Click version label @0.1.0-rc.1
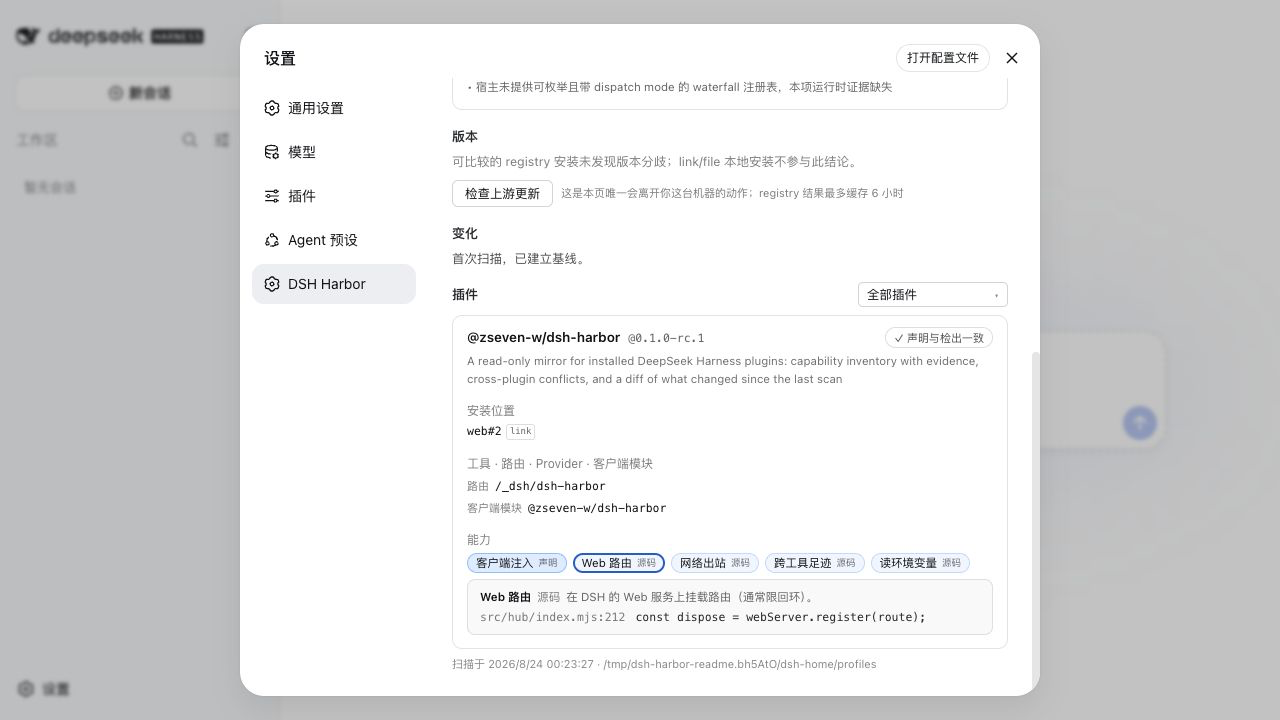This screenshot has width=1280, height=720. click(x=666, y=338)
